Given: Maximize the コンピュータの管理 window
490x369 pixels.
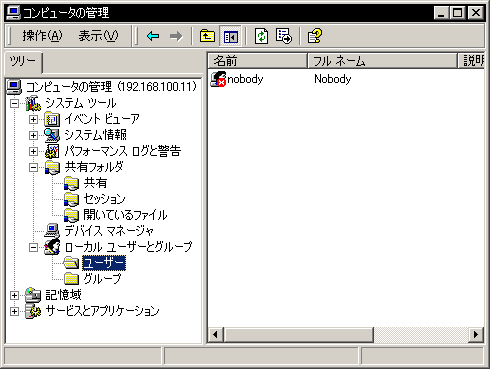Looking at the screenshot, I should point(457,13).
